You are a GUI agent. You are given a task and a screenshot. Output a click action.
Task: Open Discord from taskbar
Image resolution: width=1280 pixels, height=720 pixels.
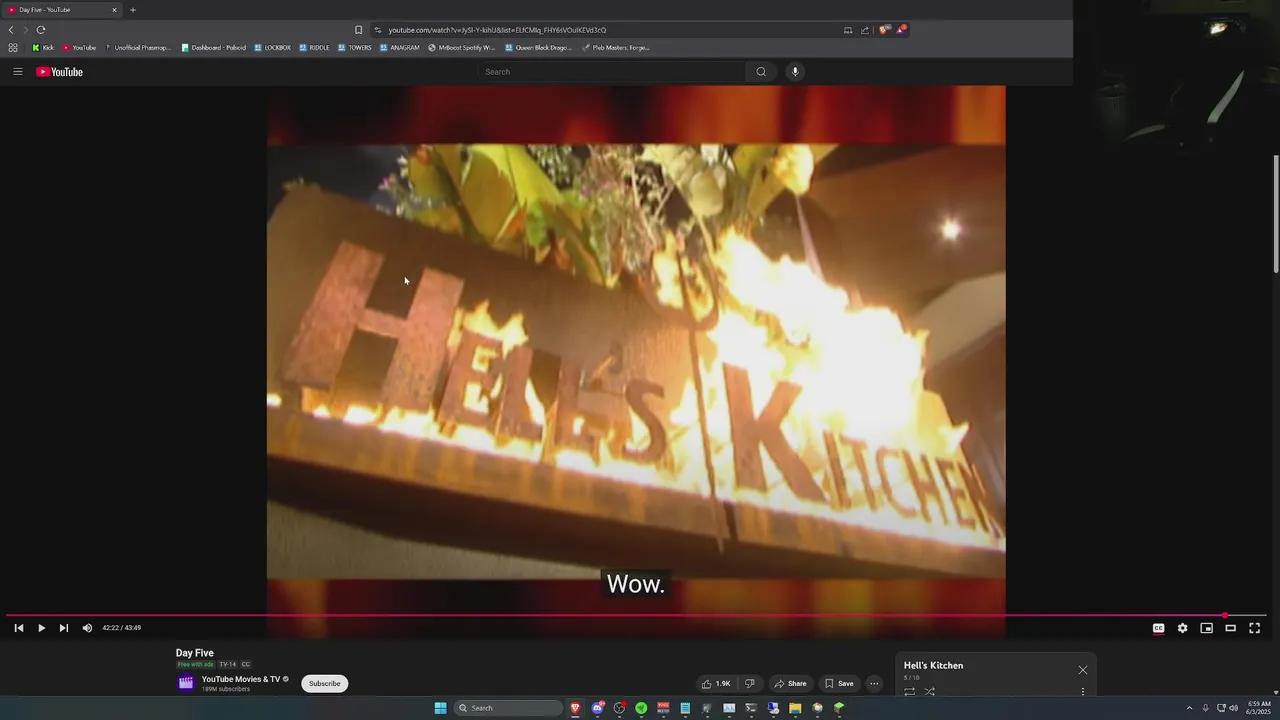pos(598,708)
